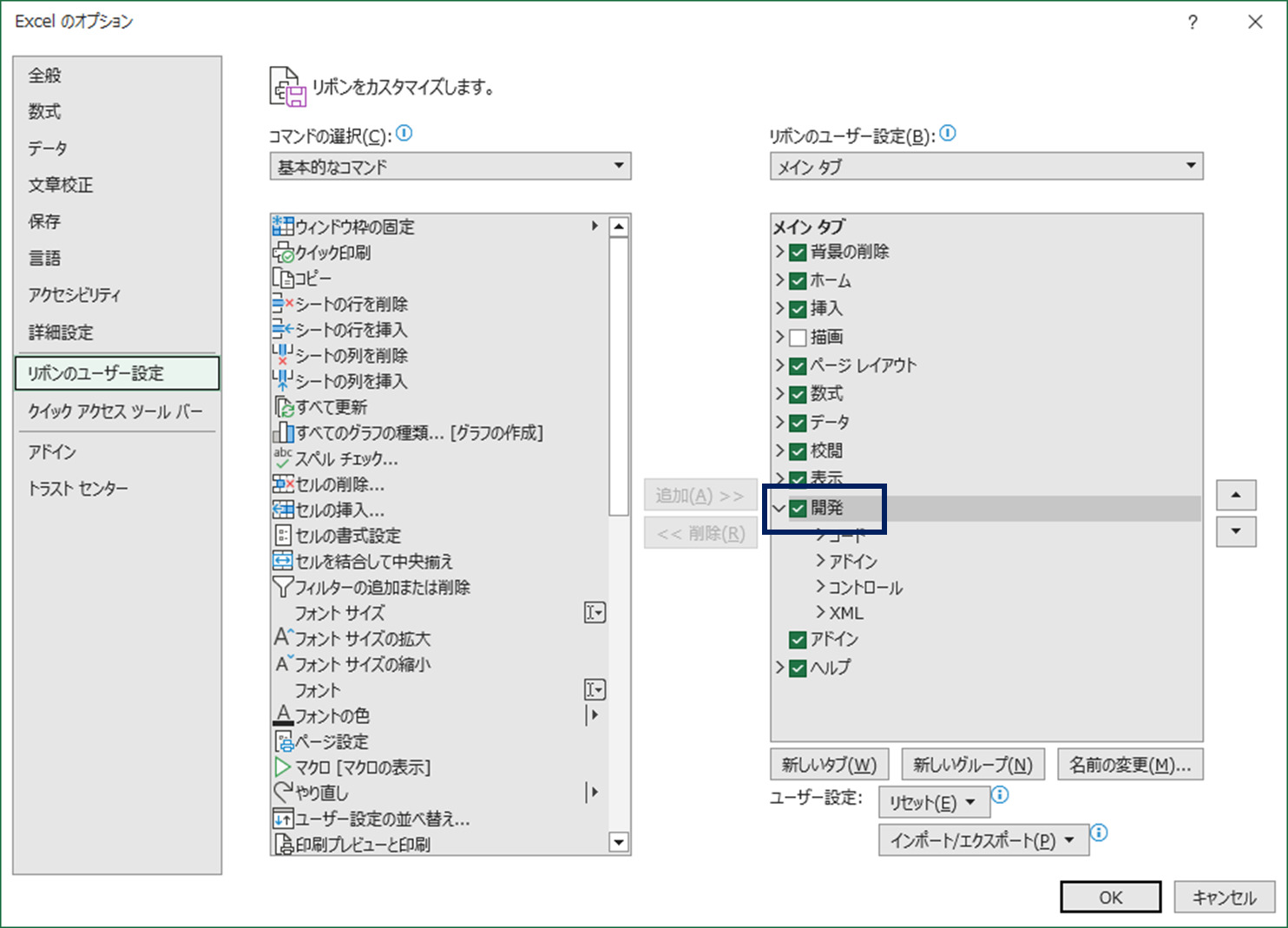Select the Quick Print (クイック印刷) icon
The image size is (1288, 928).
point(283,253)
